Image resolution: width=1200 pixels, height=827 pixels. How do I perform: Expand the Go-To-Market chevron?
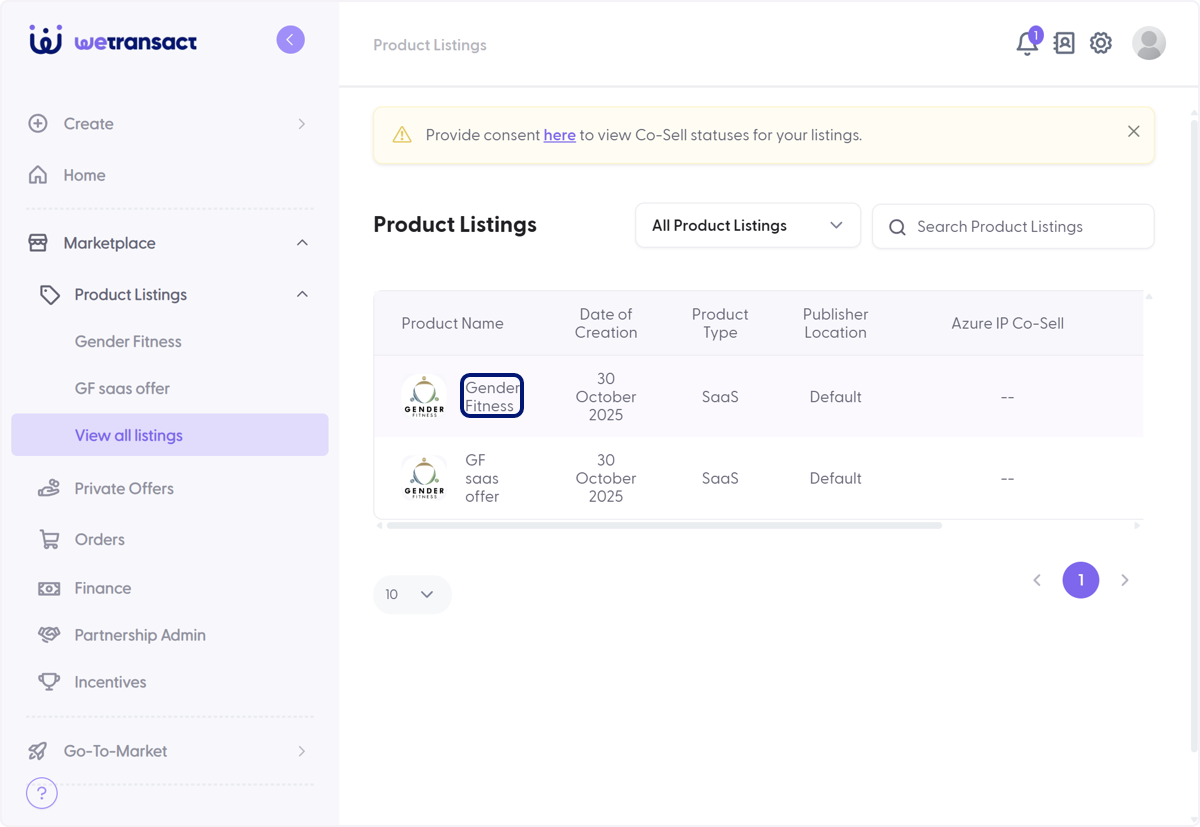(x=302, y=751)
